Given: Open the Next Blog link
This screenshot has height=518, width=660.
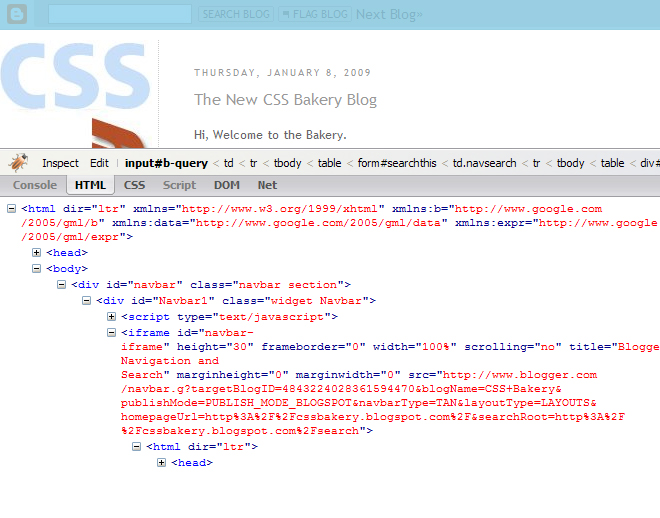Looking at the screenshot, I should pos(389,14).
